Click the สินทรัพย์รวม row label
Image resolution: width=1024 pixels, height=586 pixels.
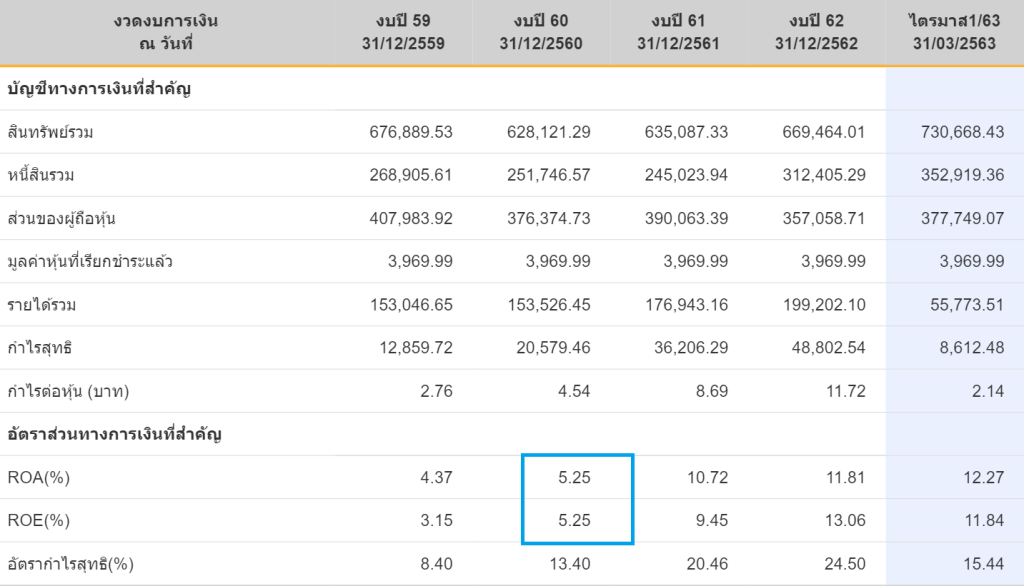point(51,132)
